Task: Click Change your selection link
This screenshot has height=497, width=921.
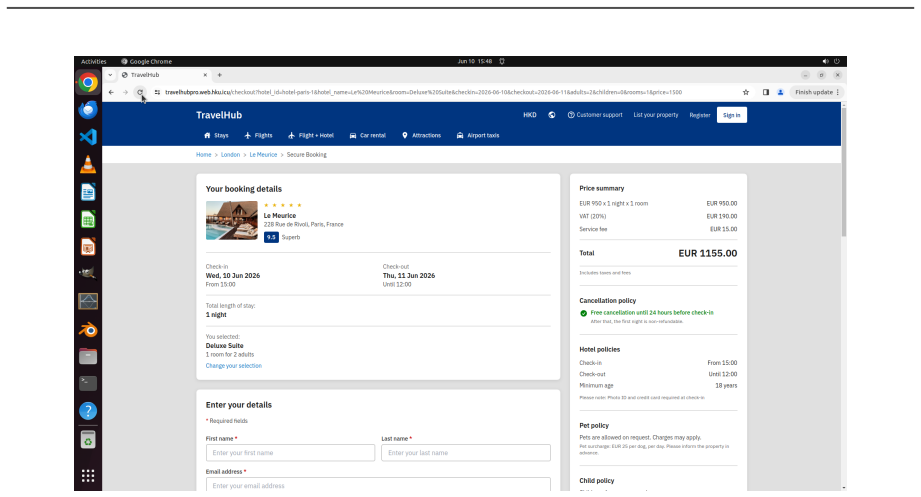Action: pos(234,365)
